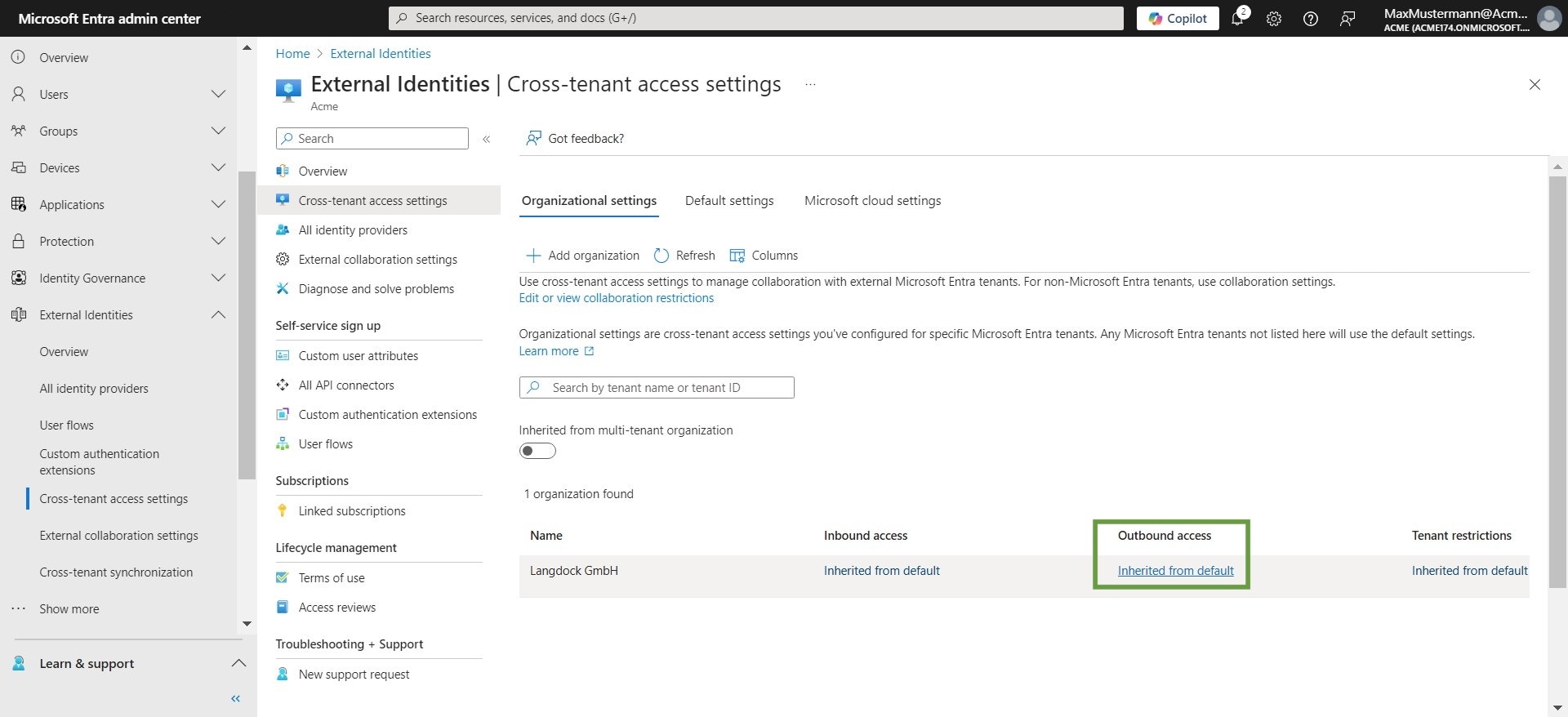Click Got feedback? button
1568x717 pixels.
(575, 139)
